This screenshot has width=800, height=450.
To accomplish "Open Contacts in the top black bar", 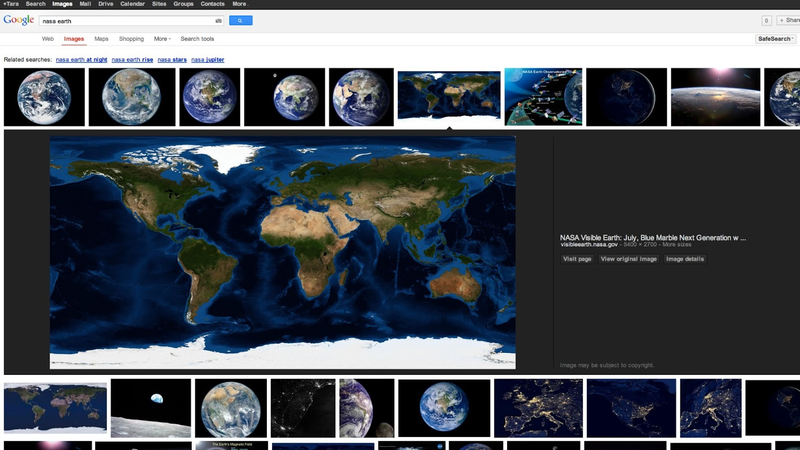I will coord(212,4).
